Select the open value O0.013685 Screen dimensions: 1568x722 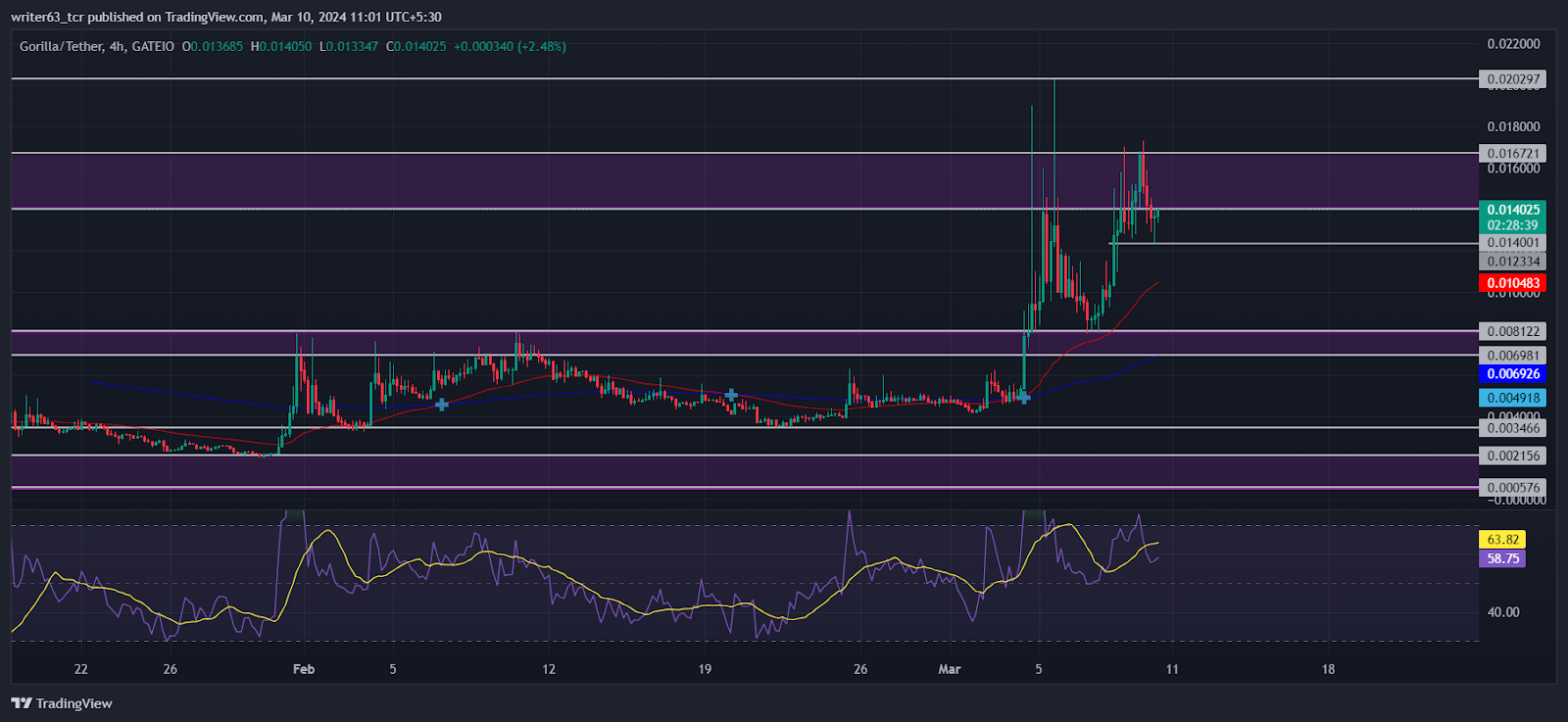(213, 46)
